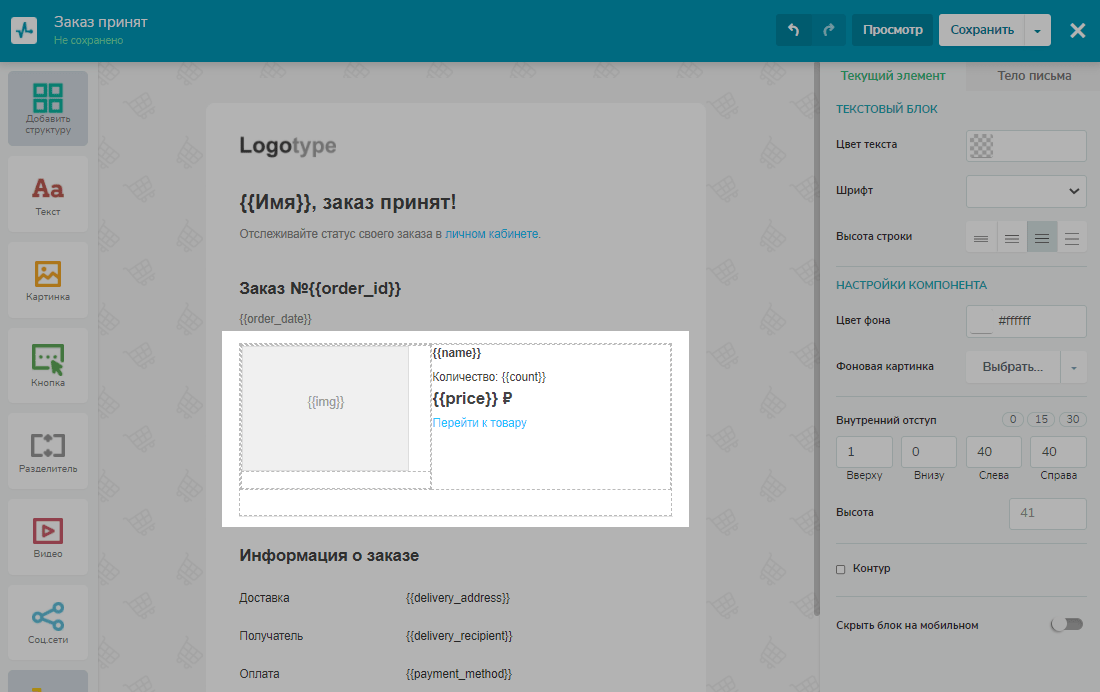Switch to the Тело письма tab

tap(1034, 76)
